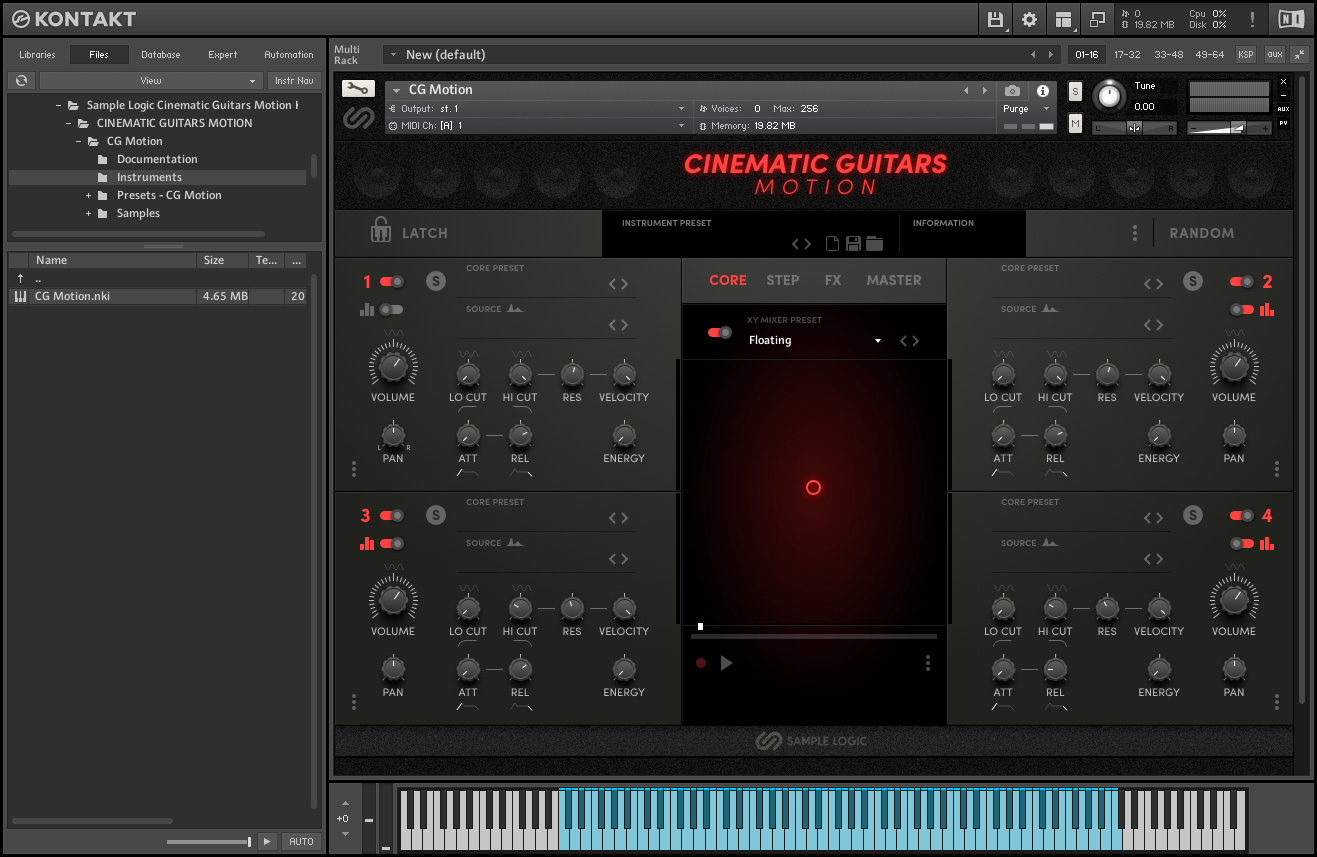The width and height of the screenshot is (1317, 857).
Task: Click the latch padlock icon
Action: click(380, 231)
